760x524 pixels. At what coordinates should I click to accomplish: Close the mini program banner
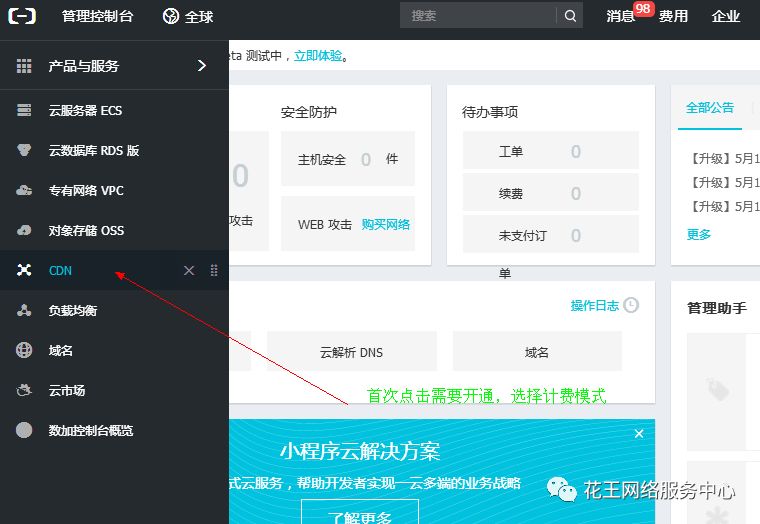coord(639,433)
